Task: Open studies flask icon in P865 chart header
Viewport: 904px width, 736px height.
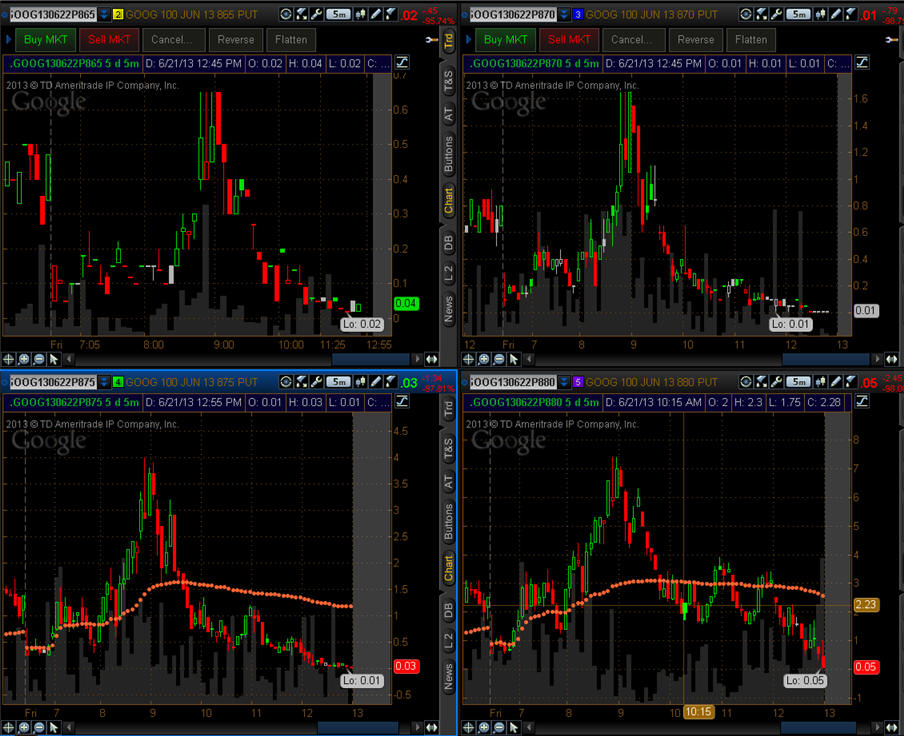Action: click(x=301, y=14)
